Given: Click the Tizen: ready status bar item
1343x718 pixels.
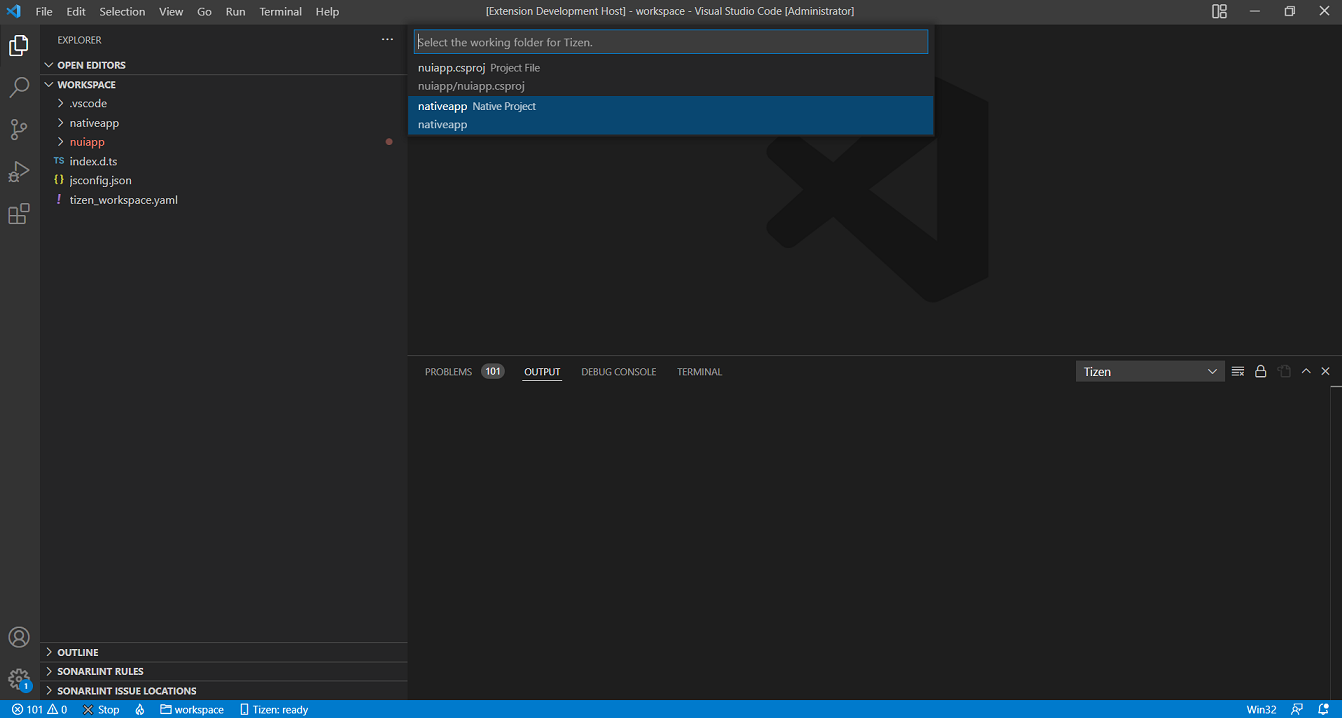Looking at the screenshot, I should pos(273,709).
